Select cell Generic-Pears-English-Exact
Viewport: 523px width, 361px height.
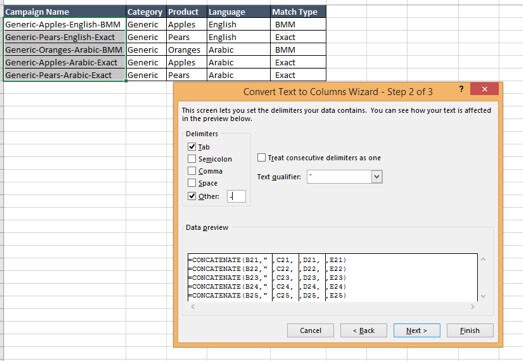[65, 37]
